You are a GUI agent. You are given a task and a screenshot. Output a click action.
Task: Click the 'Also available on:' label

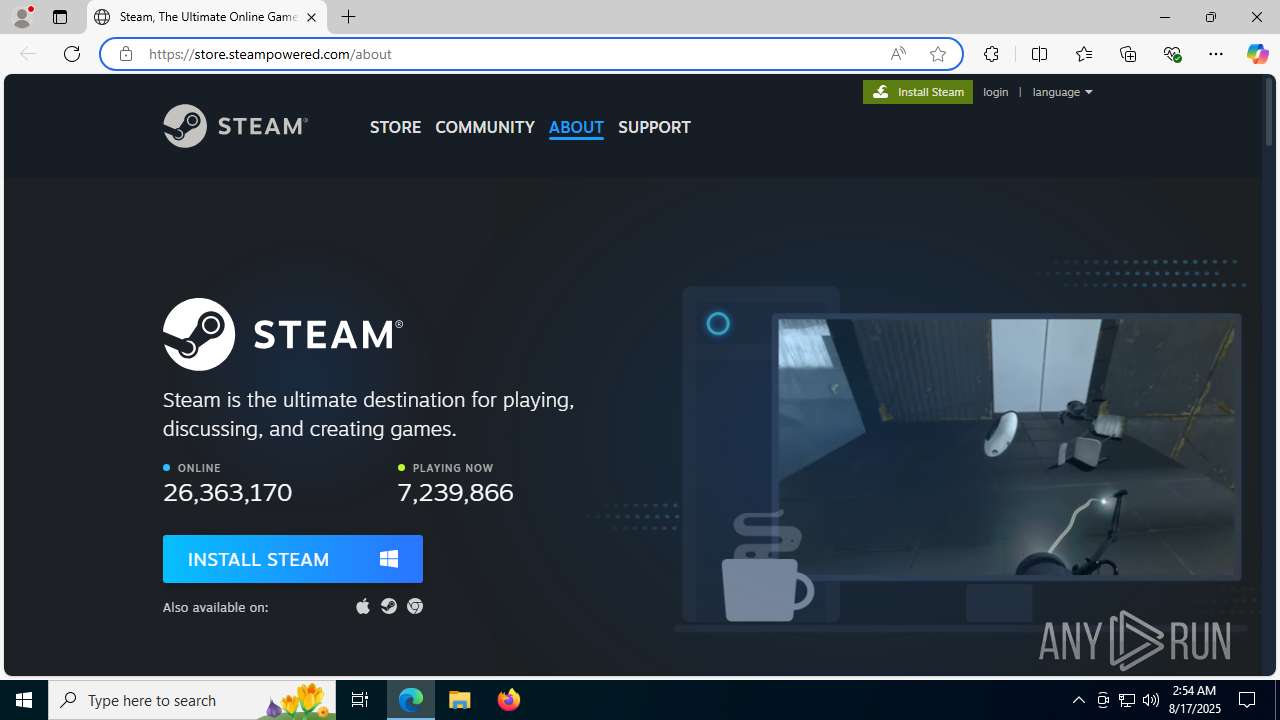pyautogui.click(x=215, y=607)
